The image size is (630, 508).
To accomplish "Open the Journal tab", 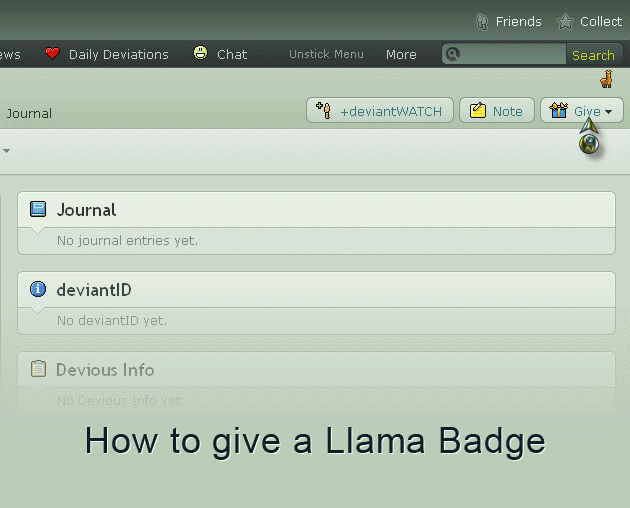I will click(29, 113).
